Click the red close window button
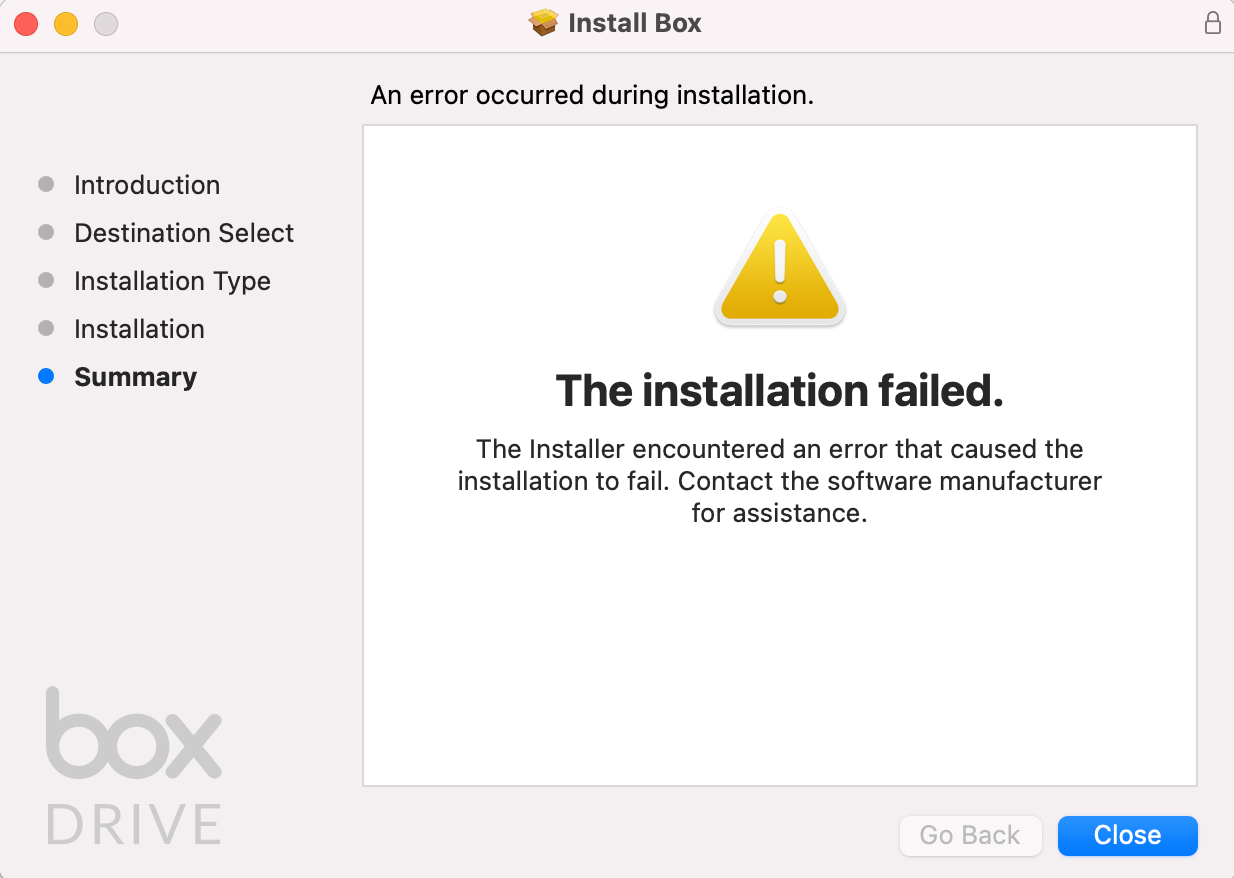This screenshot has width=1234, height=878. 26,24
